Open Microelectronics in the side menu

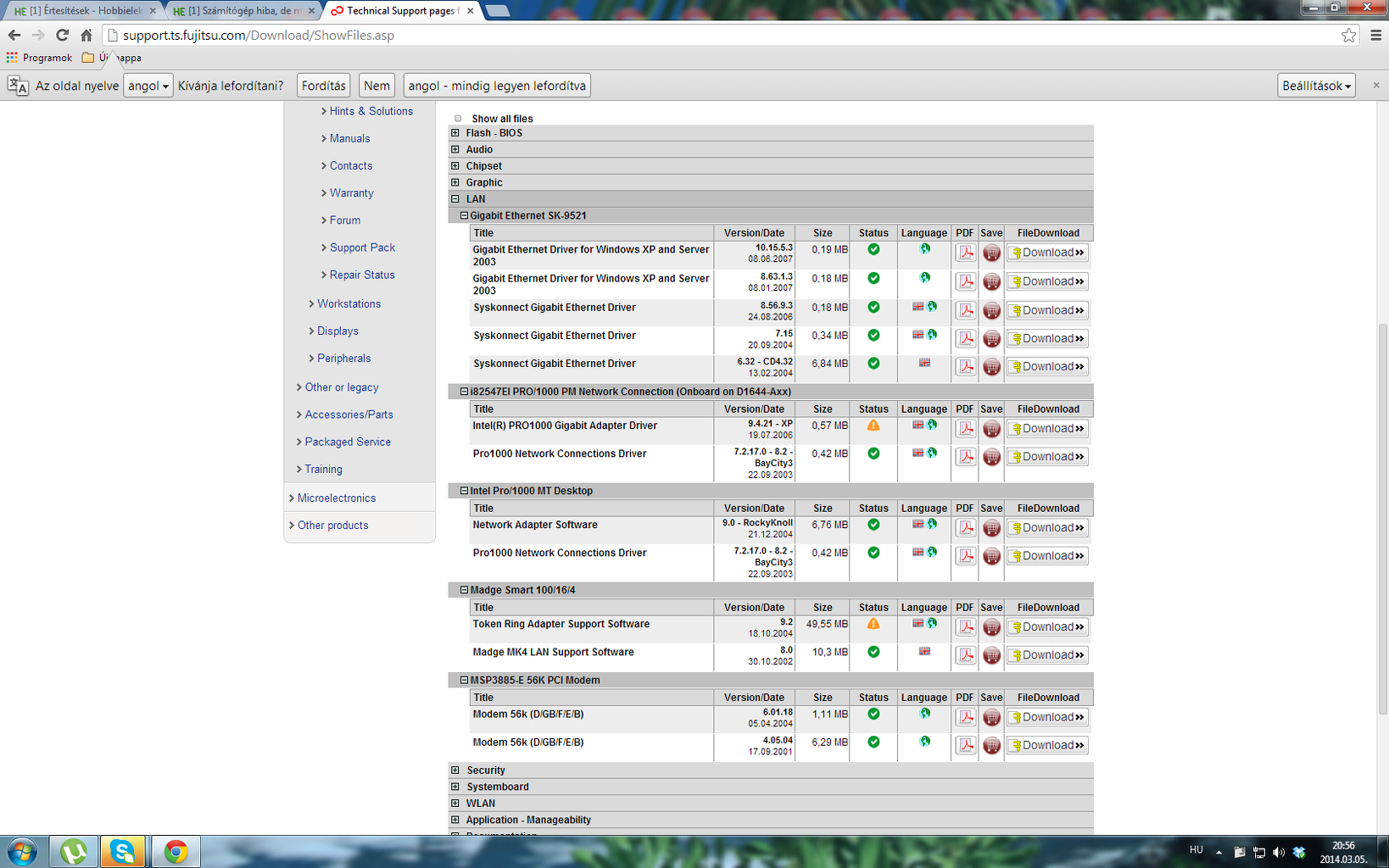tap(336, 498)
